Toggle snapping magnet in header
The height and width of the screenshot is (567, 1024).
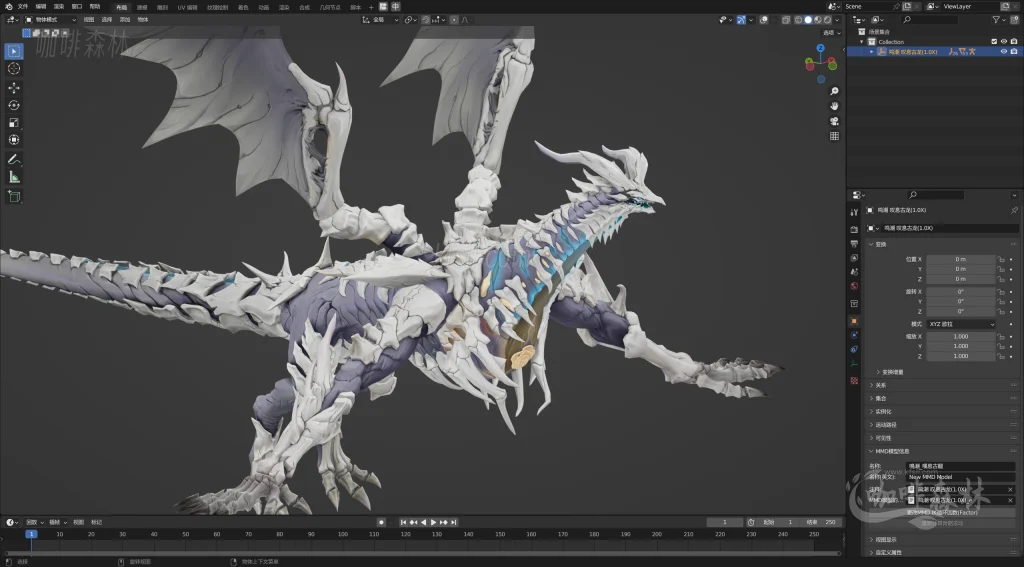[426, 20]
